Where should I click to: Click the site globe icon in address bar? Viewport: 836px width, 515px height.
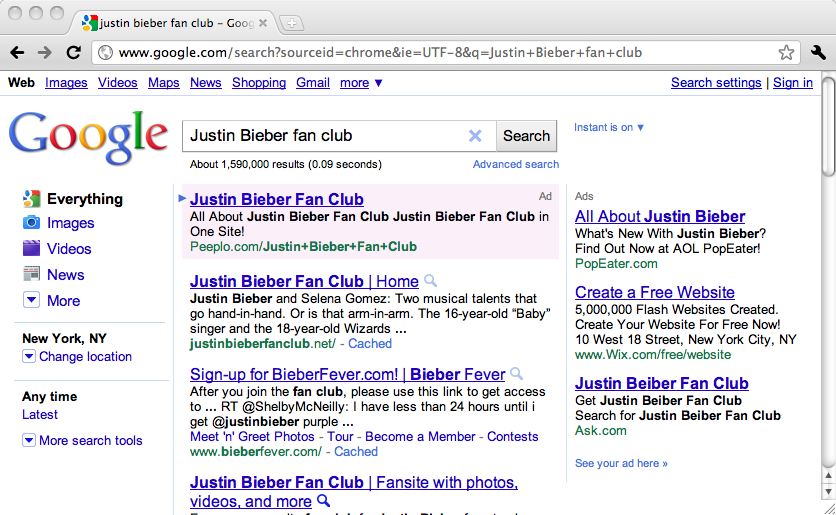tap(106, 52)
